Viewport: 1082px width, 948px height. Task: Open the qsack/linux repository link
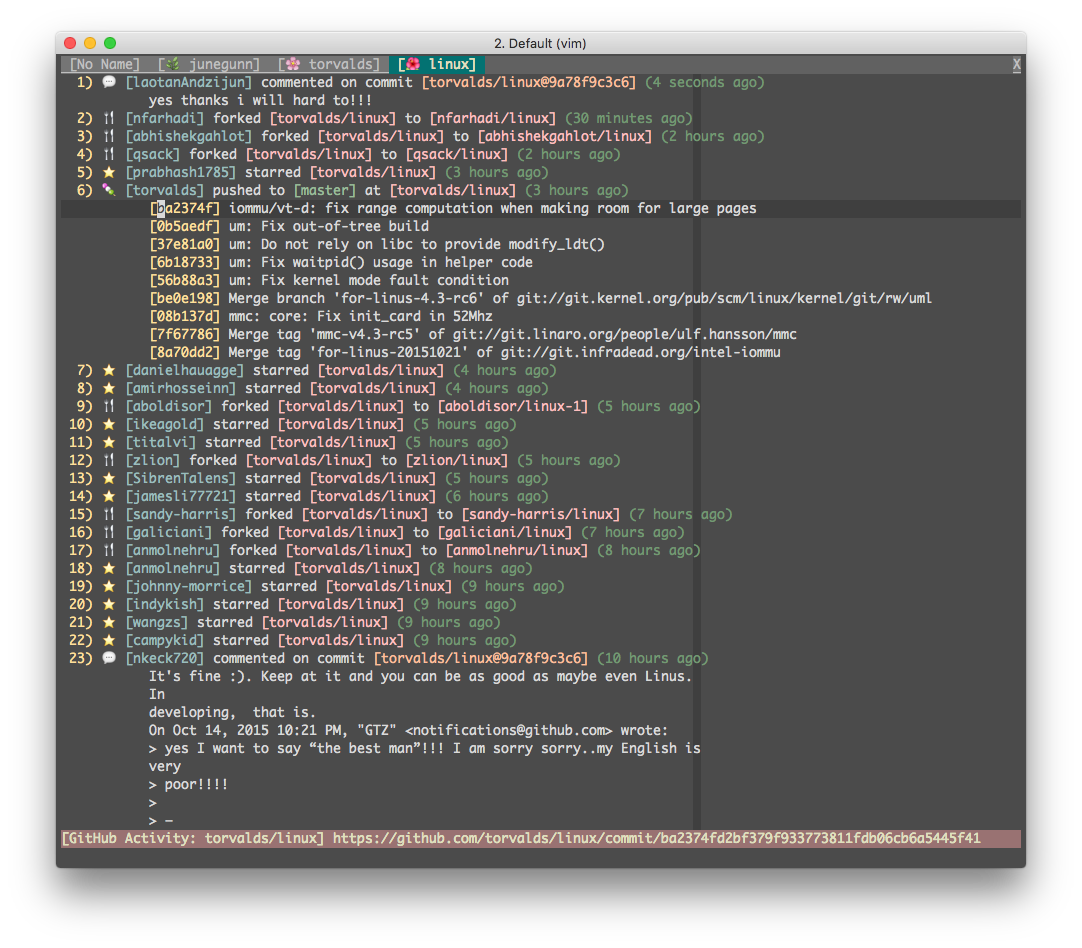click(x=457, y=154)
